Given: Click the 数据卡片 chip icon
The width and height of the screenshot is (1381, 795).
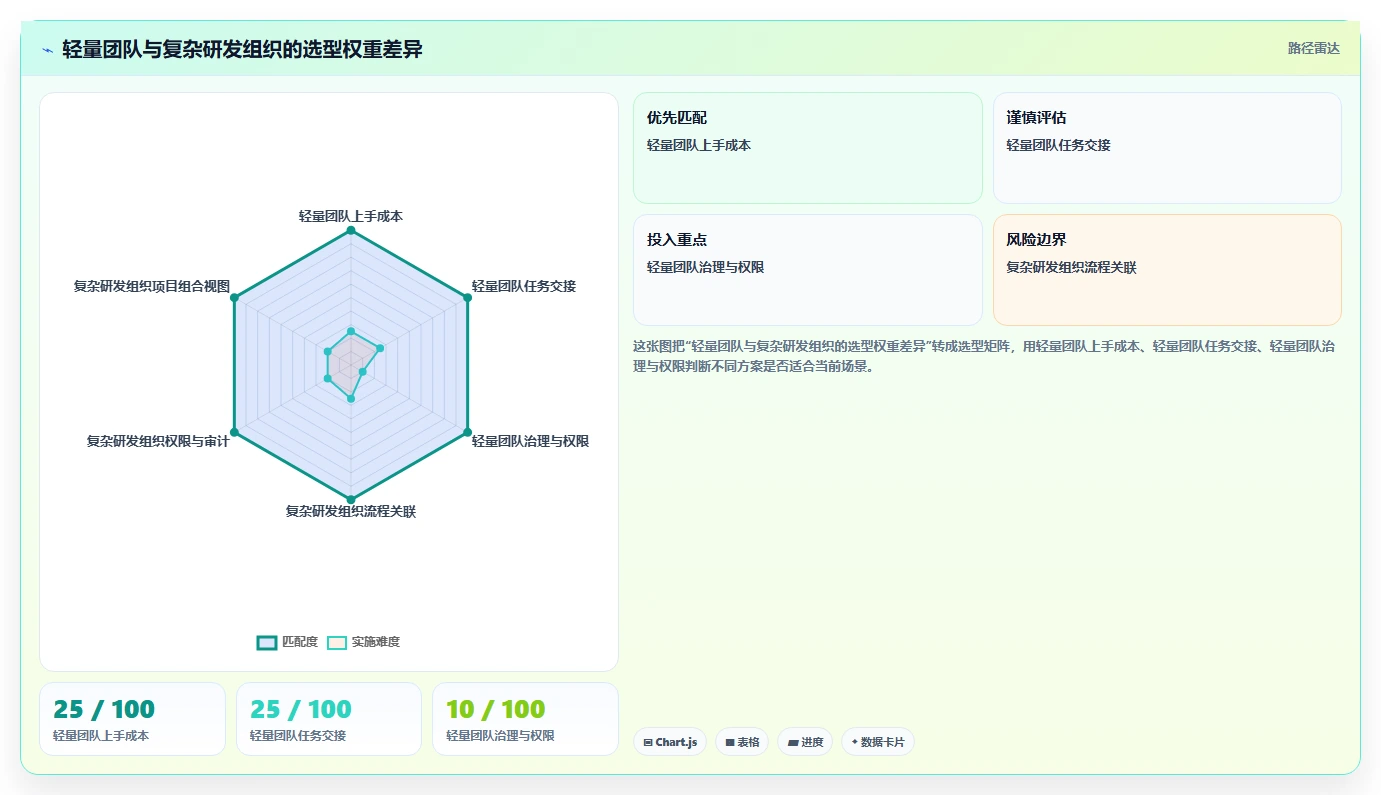Looking at the screenshot, I should 855,742.
